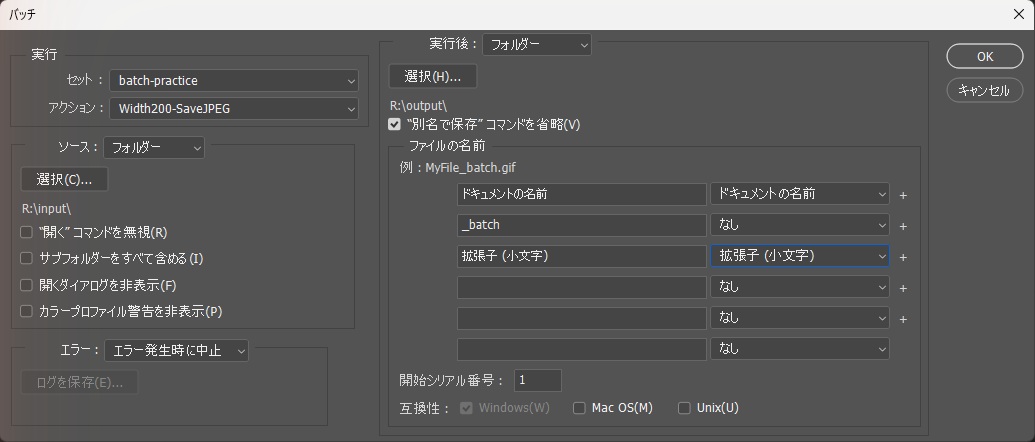Click the fifth empty filename field
Screen dimensions: 1035x442
582,318
